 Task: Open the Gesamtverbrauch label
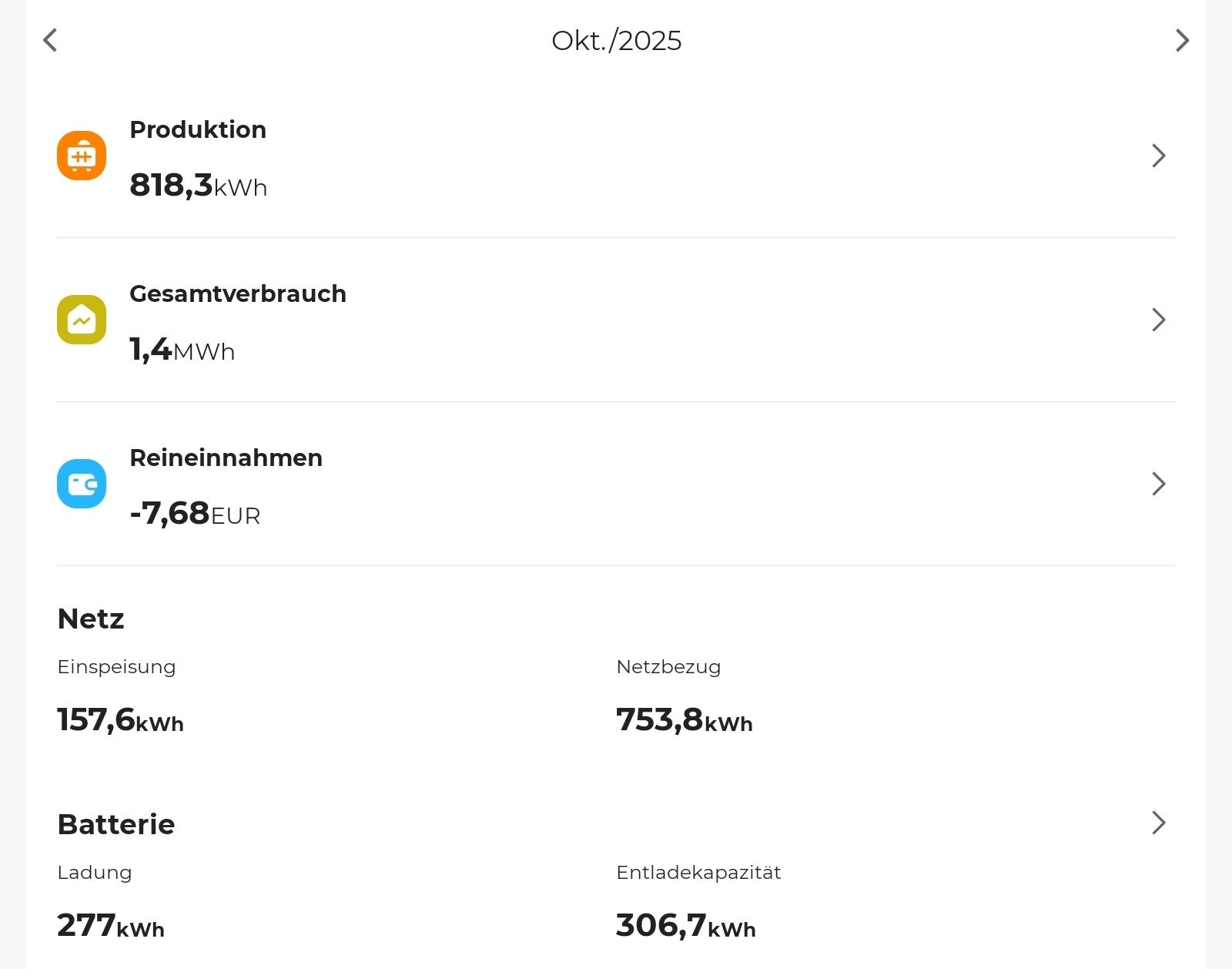[x=238, y=293]
